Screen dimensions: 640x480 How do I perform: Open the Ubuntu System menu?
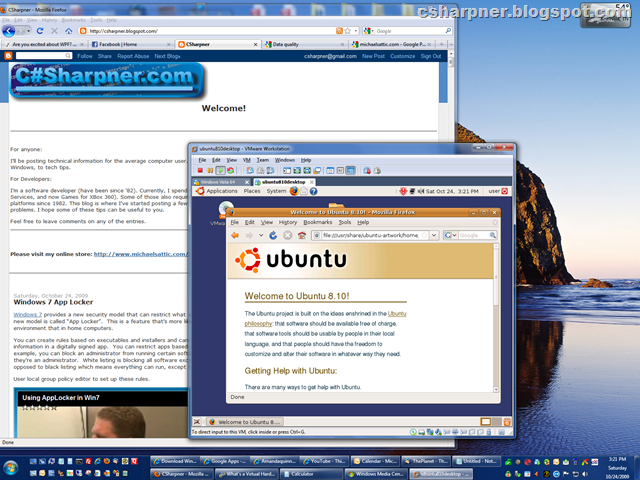[x=276, y=191]
